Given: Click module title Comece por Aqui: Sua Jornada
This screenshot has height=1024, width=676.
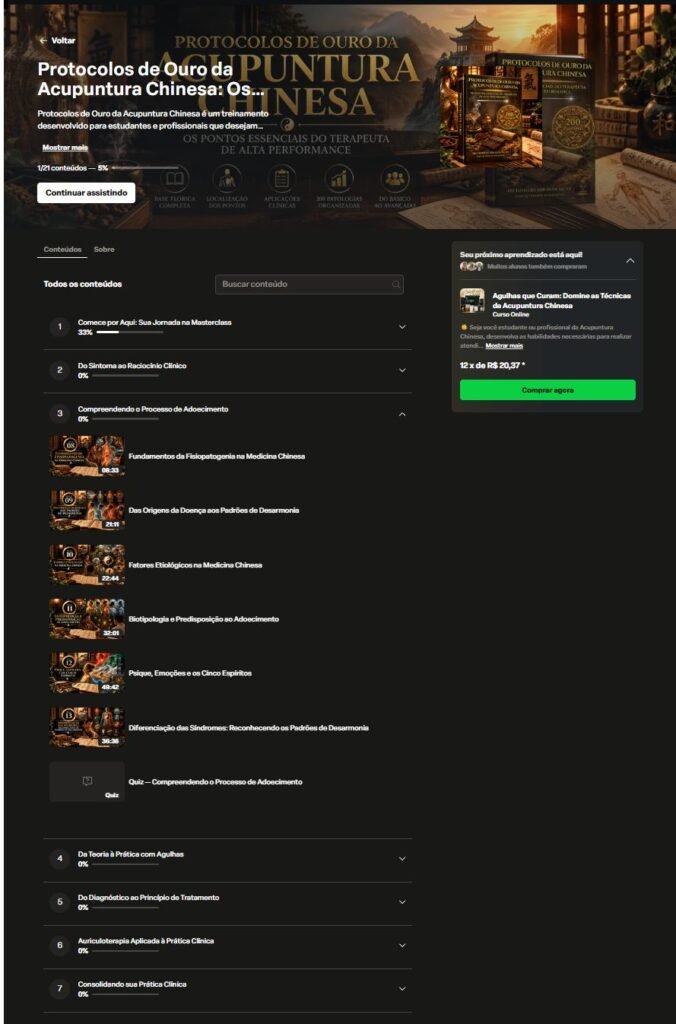Looking at the screenshot, I should [x=154, y=323].
